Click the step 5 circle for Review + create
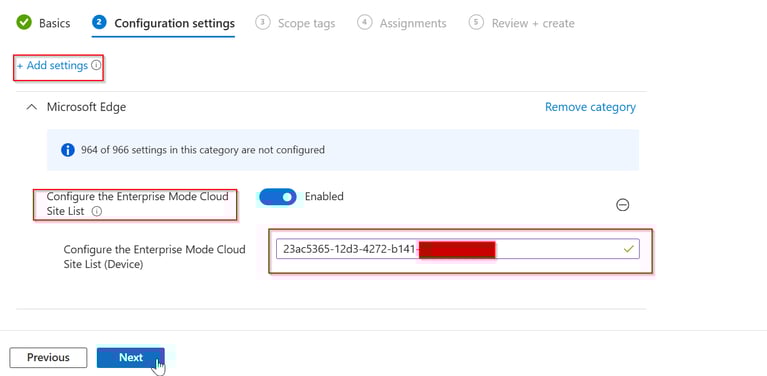767x376 pixels. click(x=476, y=22)
